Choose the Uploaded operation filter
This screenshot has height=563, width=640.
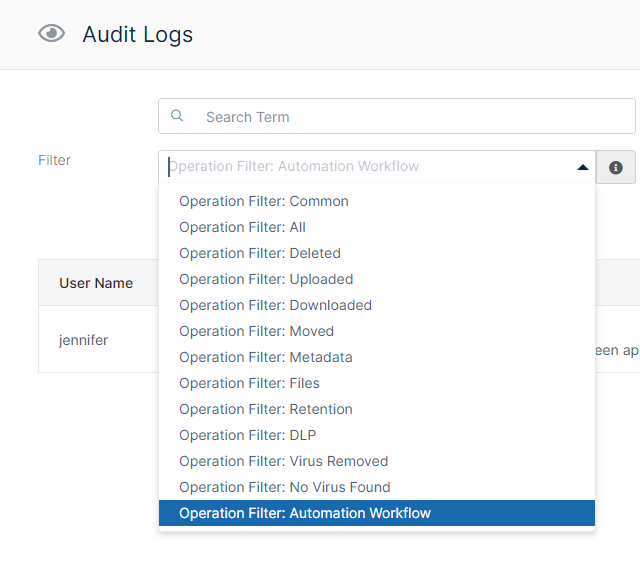click(266, 279)
